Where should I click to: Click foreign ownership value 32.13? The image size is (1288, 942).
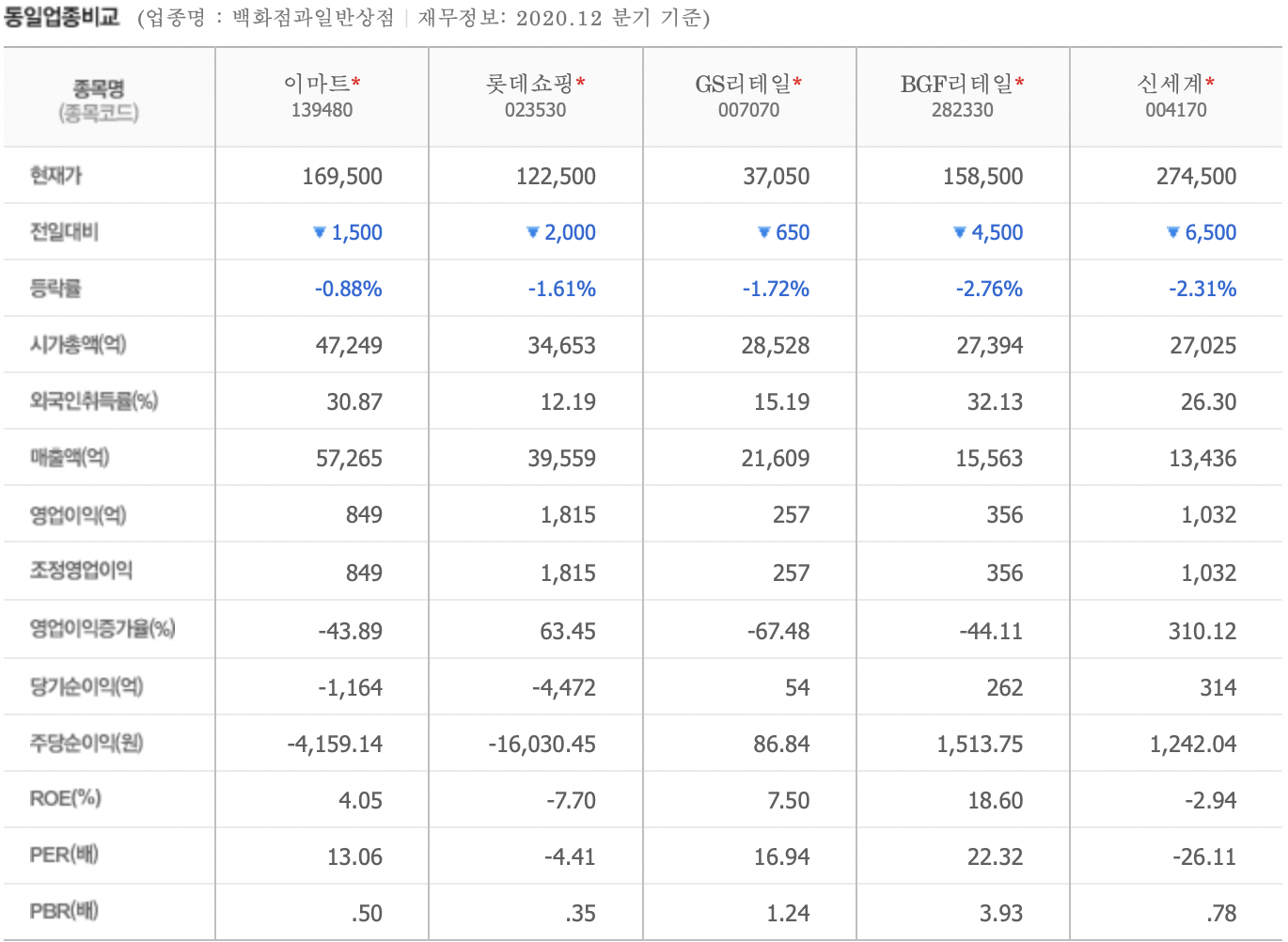click(996, 402)
